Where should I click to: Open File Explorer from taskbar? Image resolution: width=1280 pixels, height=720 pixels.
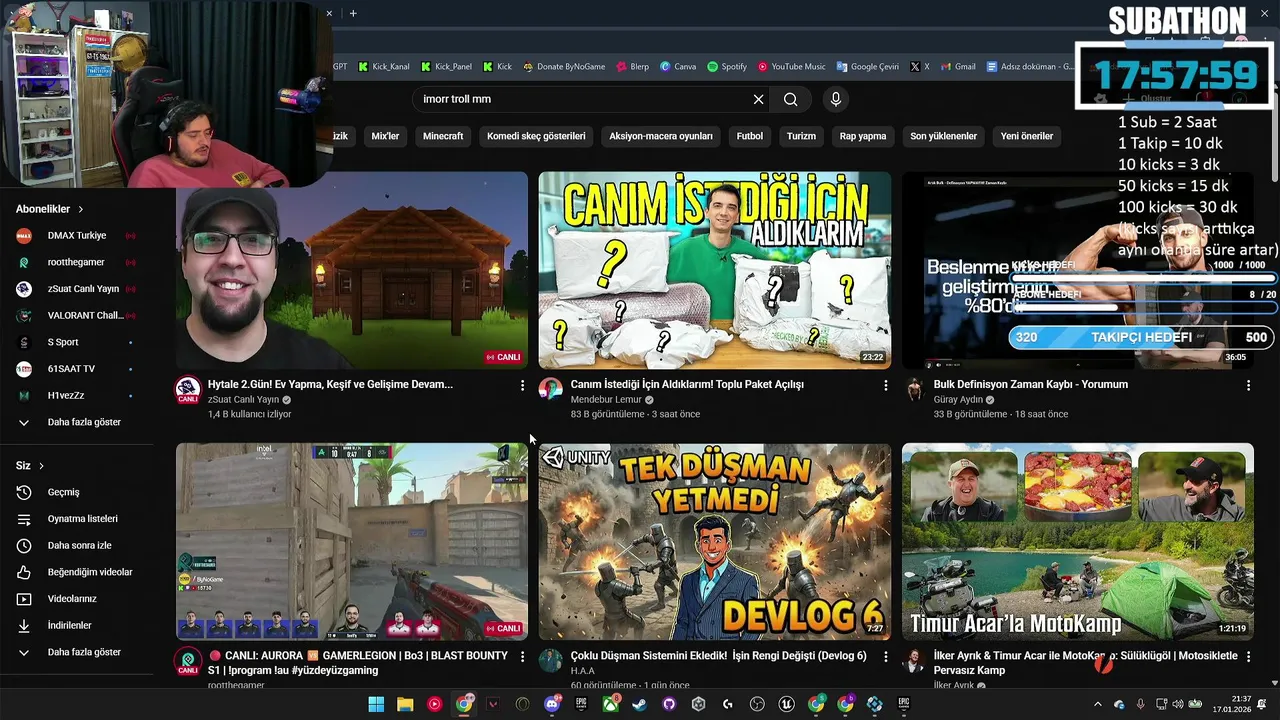pos(405,704)
